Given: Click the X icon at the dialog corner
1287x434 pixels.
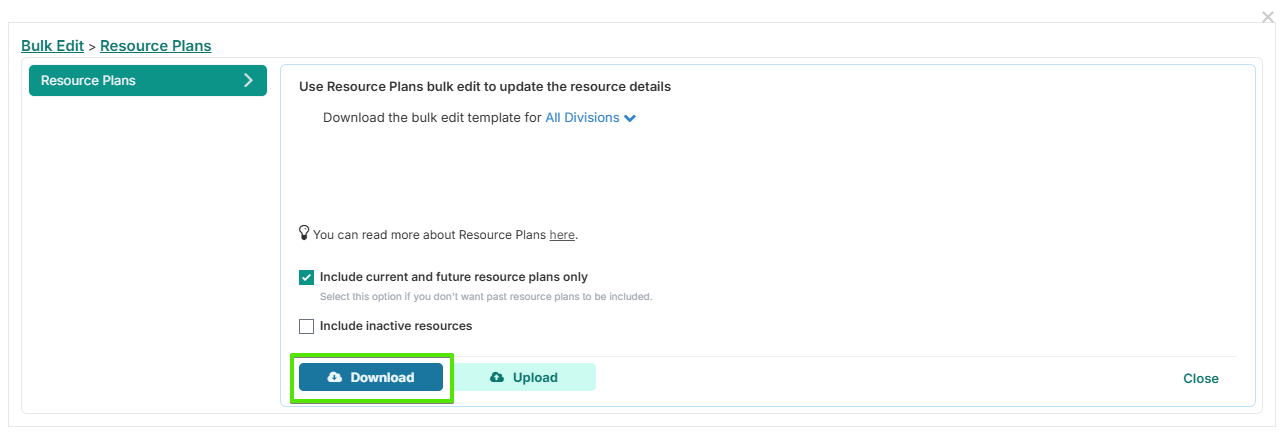Looking at the screenshot, I should point(1269,17).
